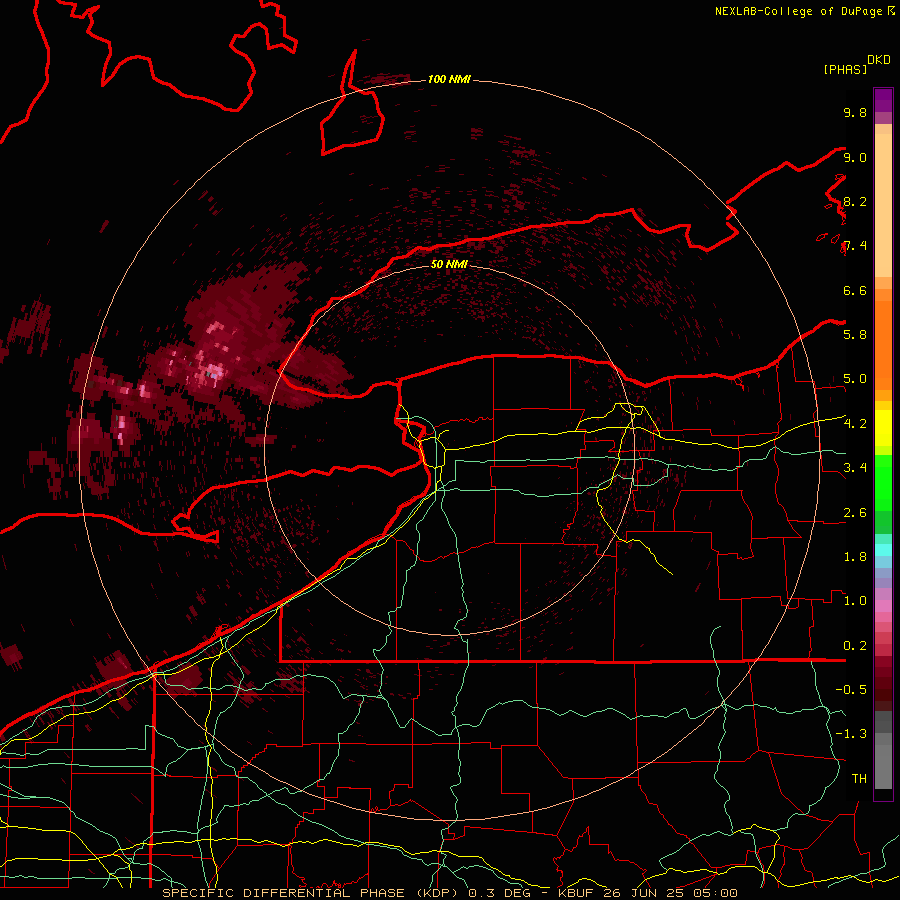
Task: Click the 2.6 value on the color scale
Action: pos(855,513)
